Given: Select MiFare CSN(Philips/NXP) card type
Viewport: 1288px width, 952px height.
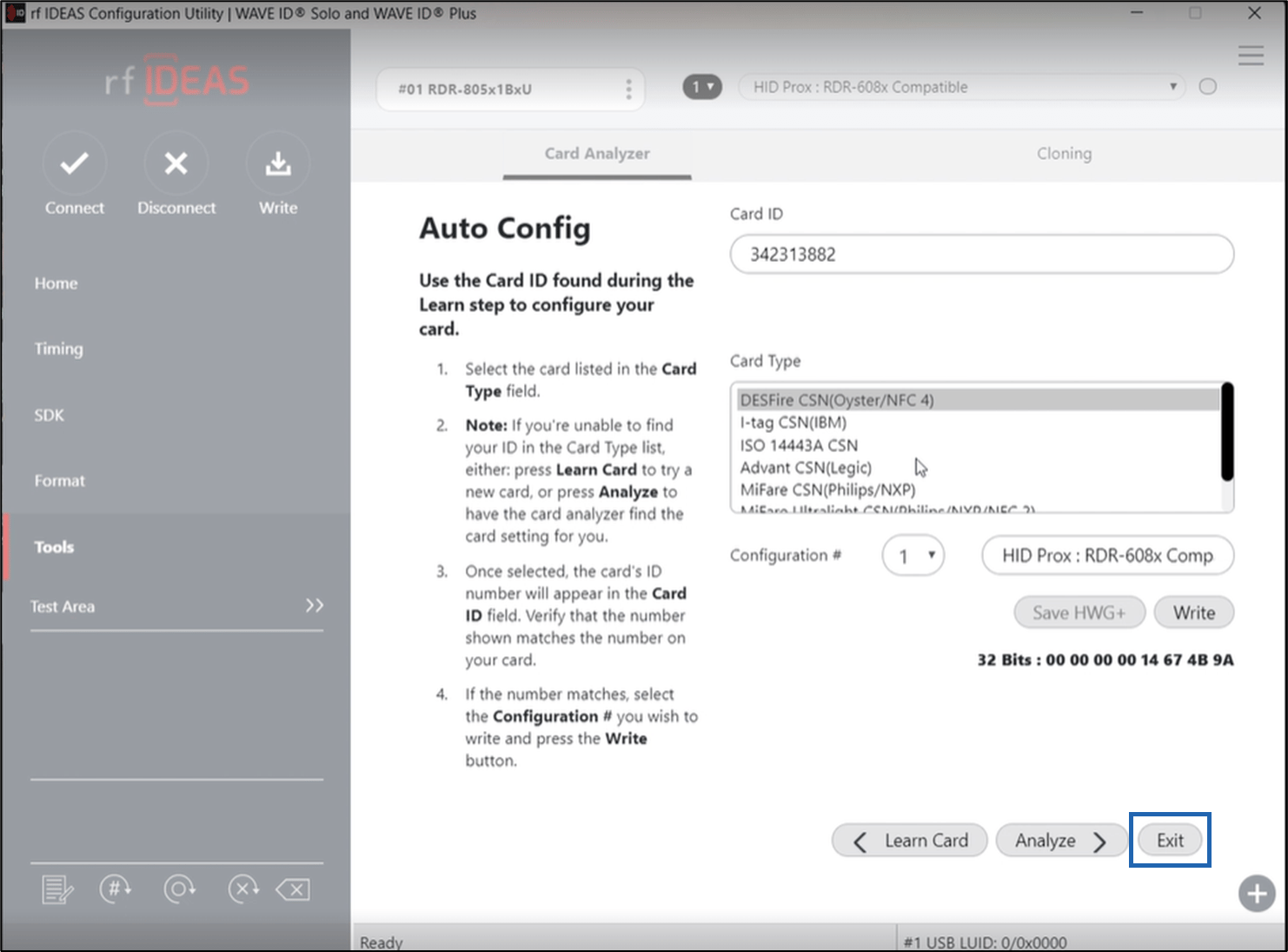Looking at the screenshot, I should (x=978, y=489).
